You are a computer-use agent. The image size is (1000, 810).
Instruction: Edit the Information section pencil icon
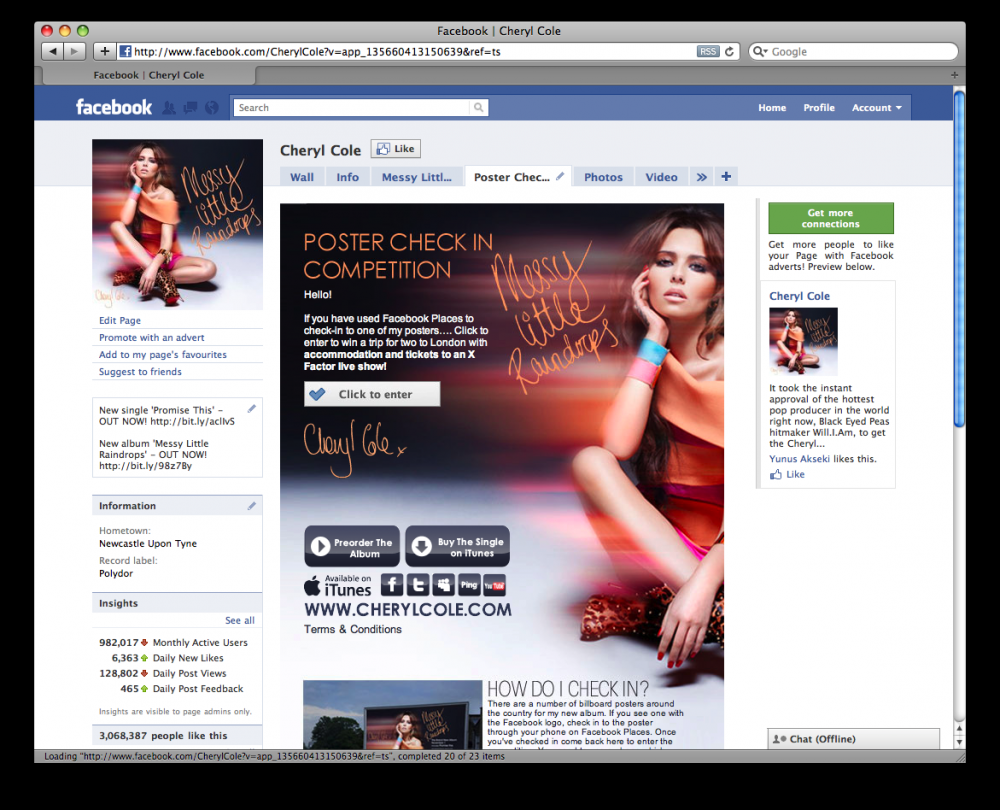tap(252, 506)
